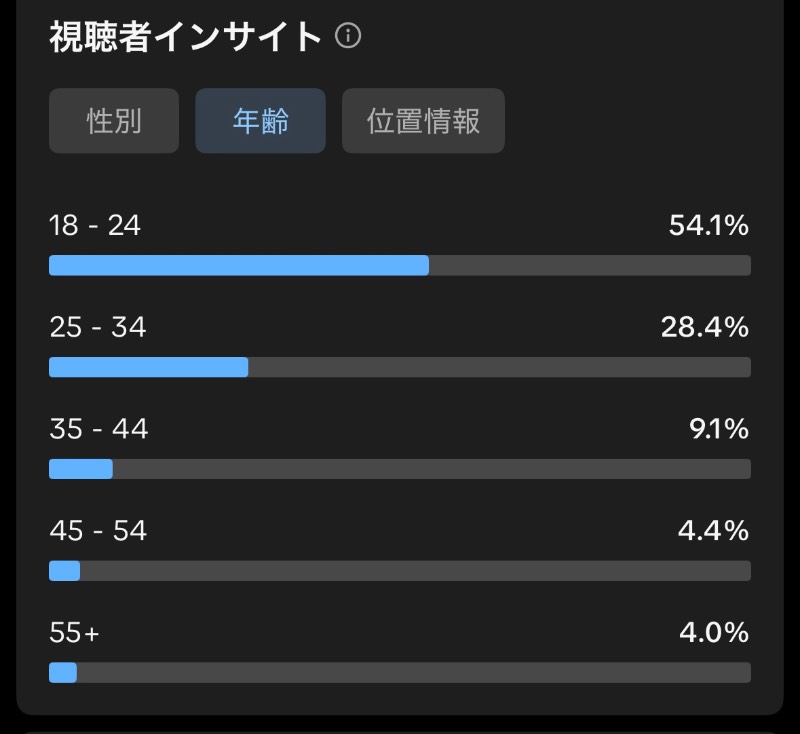Tap the info icon beside 視聴者インサイト
Image resolution: width=800 pixels, height=734 pixels.
click(348, 36)
